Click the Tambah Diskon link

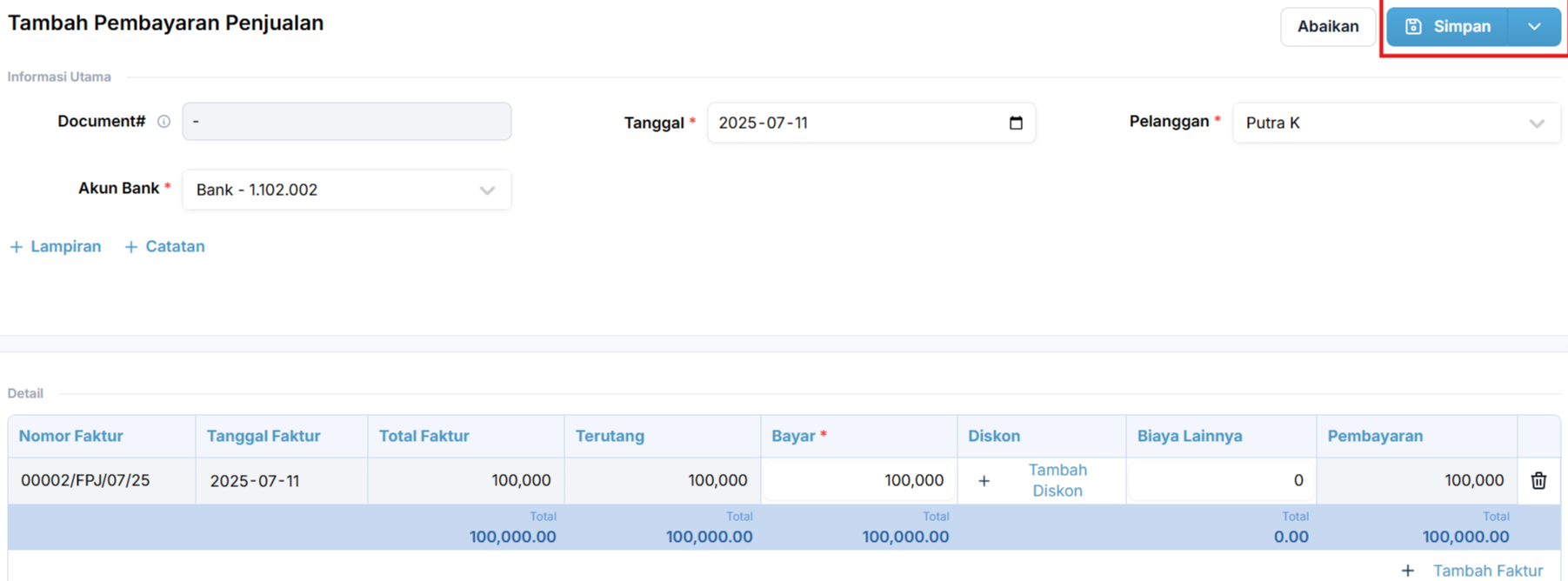(1058, 480)
